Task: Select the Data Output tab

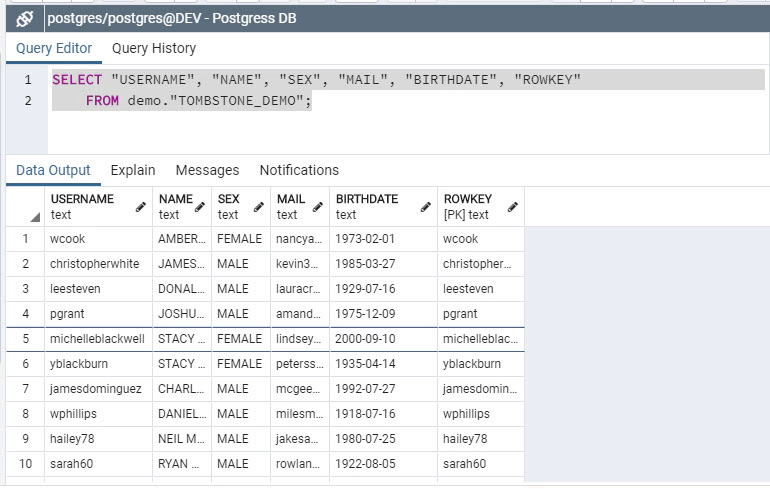Action: pos(53,170)
